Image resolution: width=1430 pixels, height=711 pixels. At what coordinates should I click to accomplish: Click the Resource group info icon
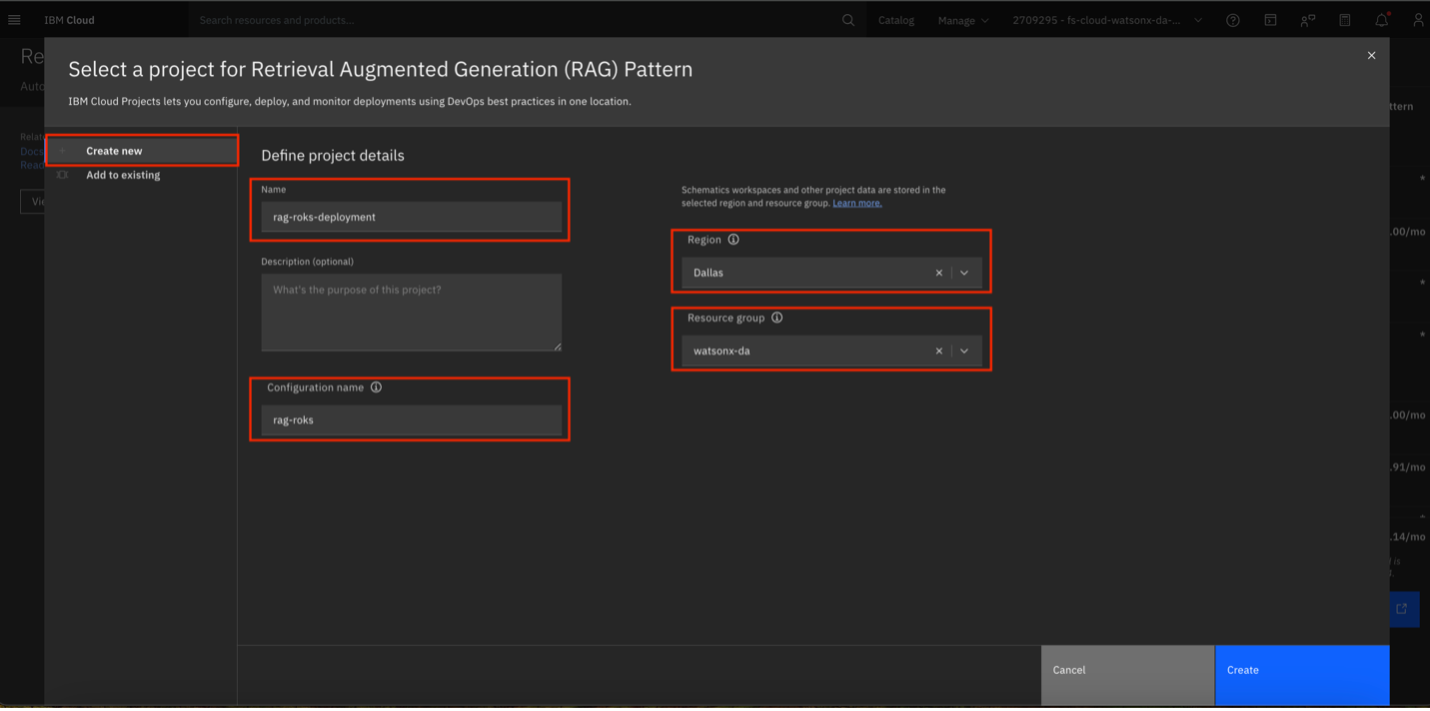[x=777, y=318]
